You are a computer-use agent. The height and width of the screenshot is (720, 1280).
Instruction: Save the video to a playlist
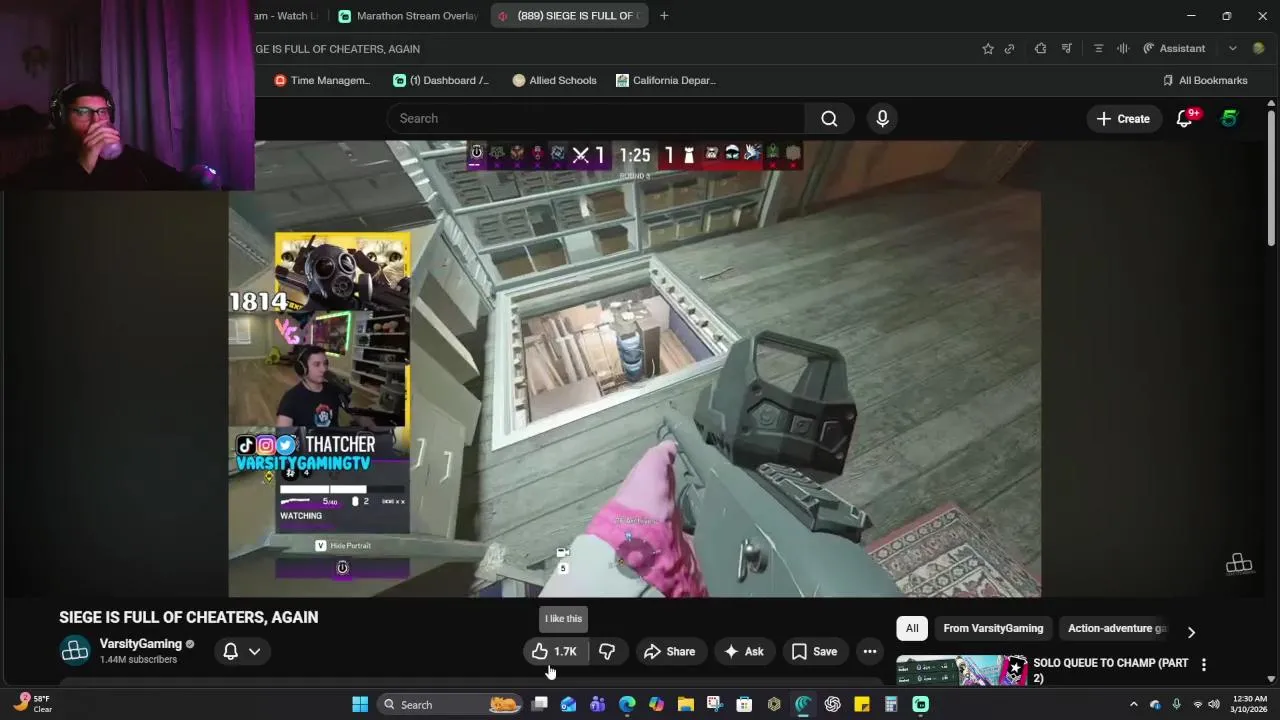click(814, 651)
